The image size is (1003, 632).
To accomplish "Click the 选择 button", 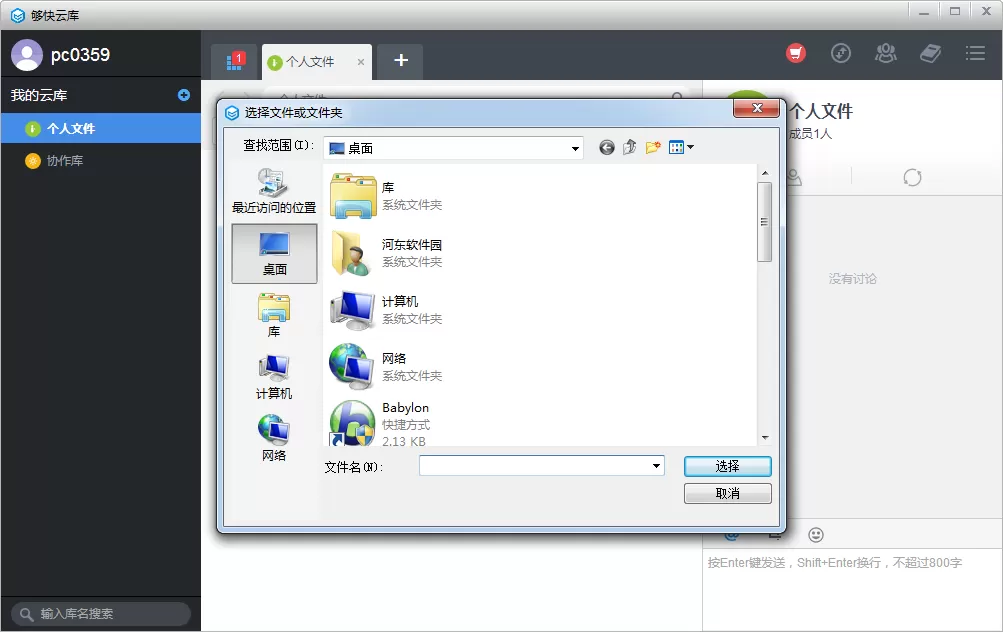I will point(727,466).
